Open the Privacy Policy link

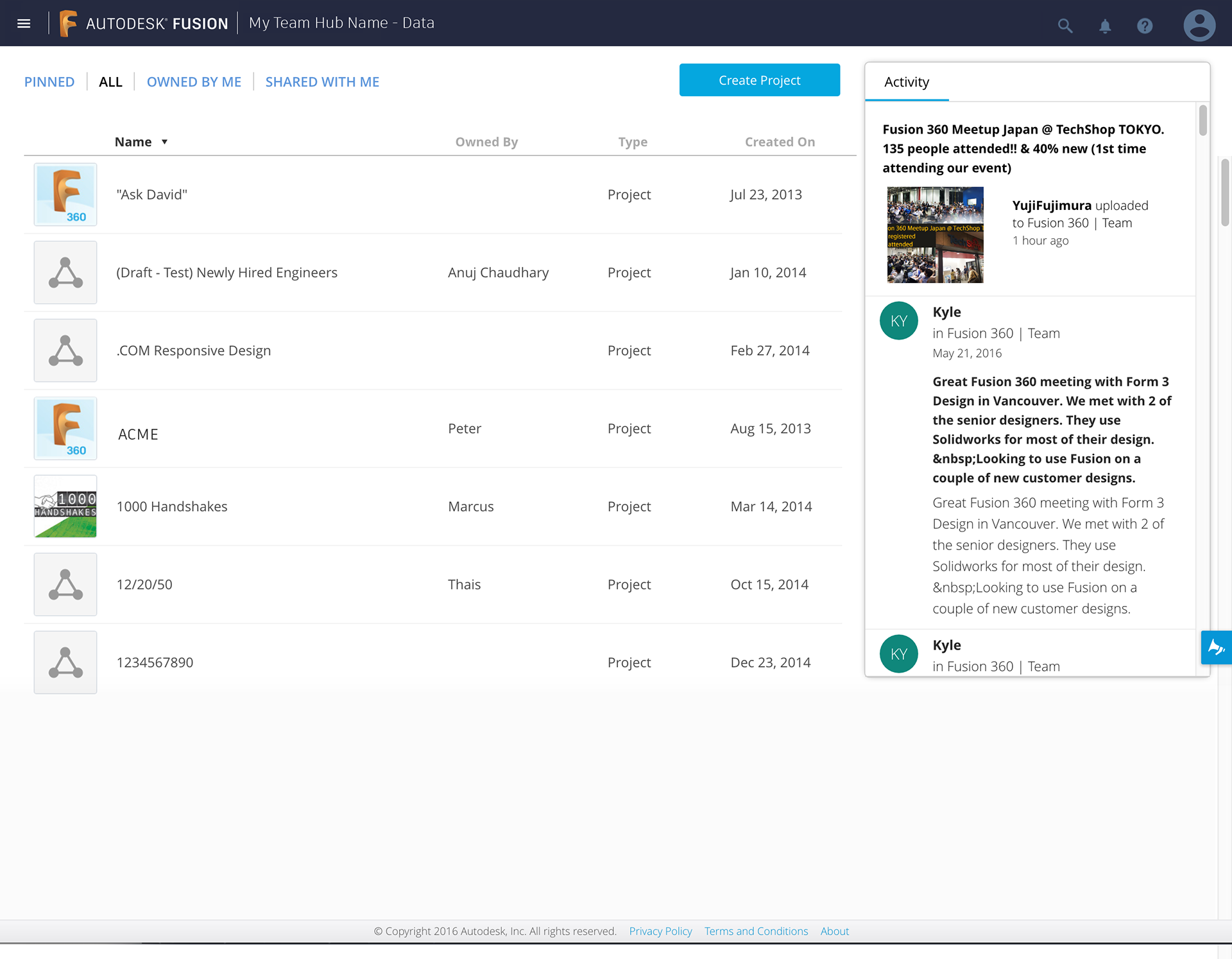pos(660,931)
